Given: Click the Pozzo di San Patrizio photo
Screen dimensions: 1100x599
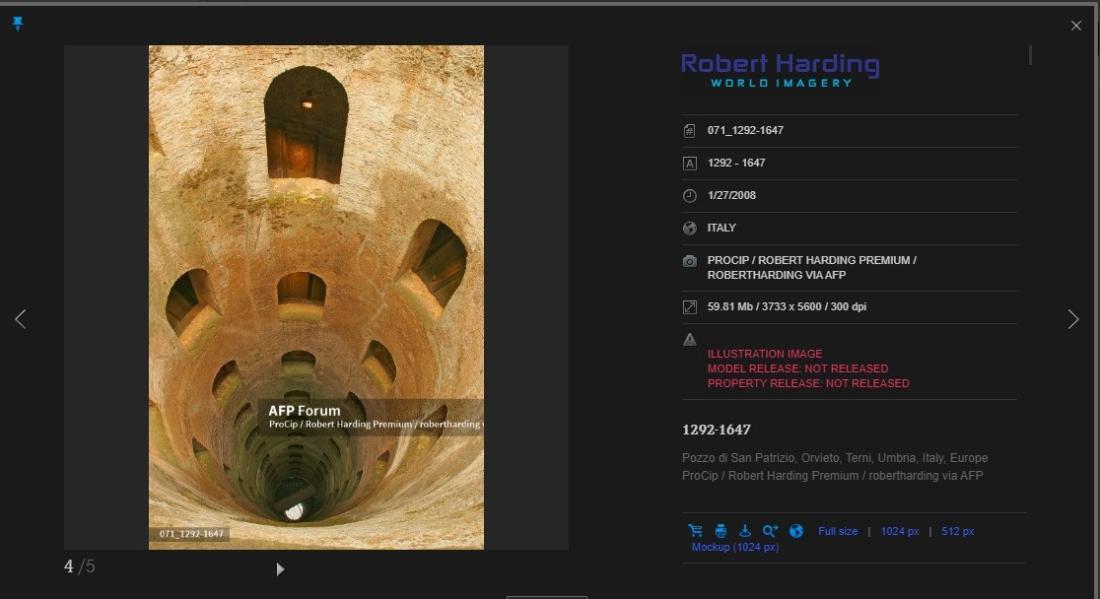Looking at the screenshot, I should (316, 297).
